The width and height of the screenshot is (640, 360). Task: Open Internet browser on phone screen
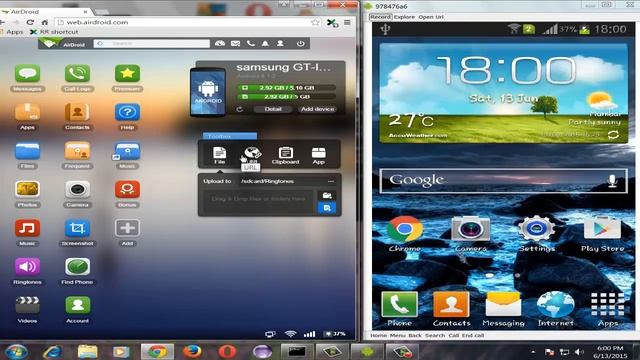556,309
